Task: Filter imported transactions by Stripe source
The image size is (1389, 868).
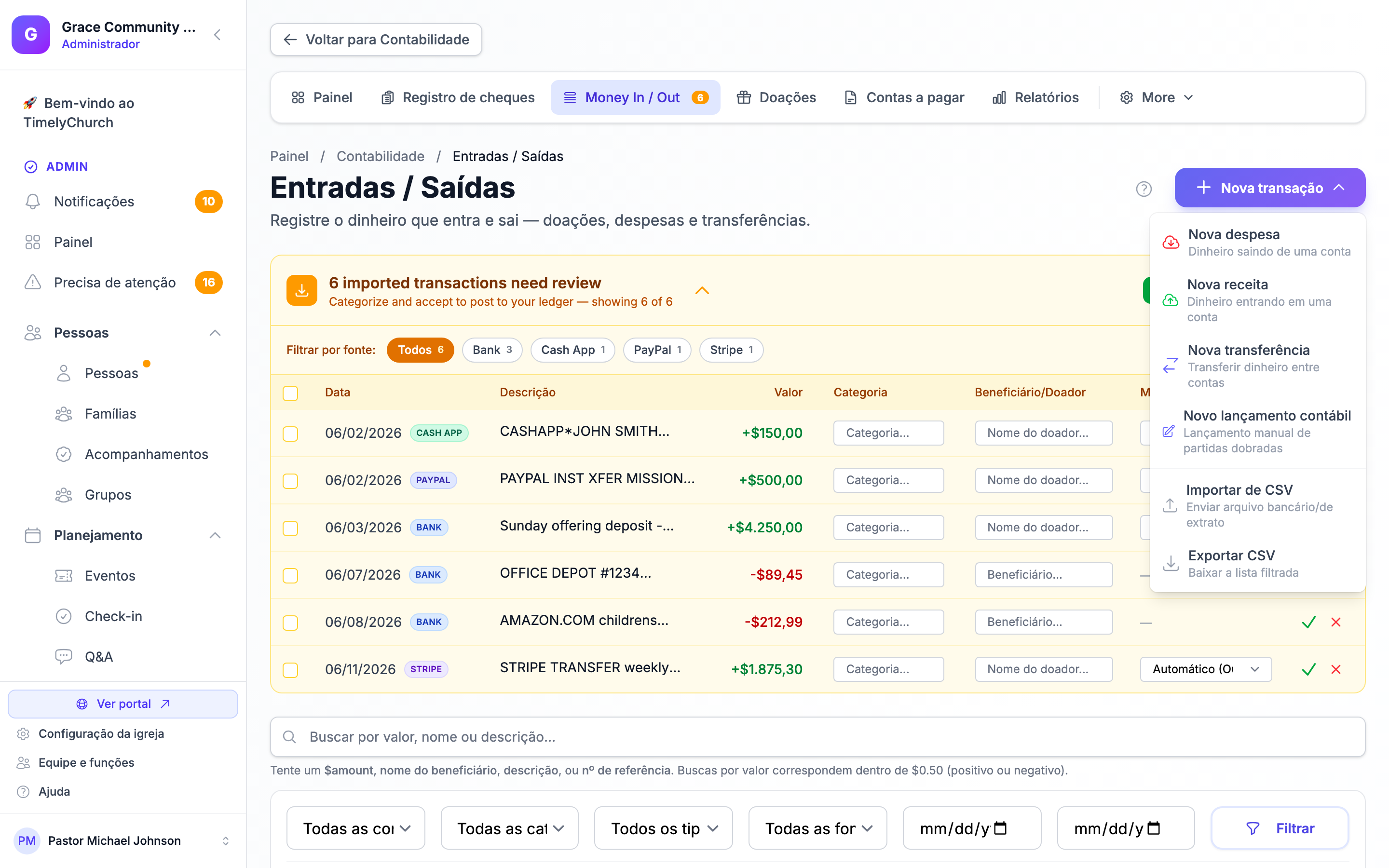Action: 731,350
